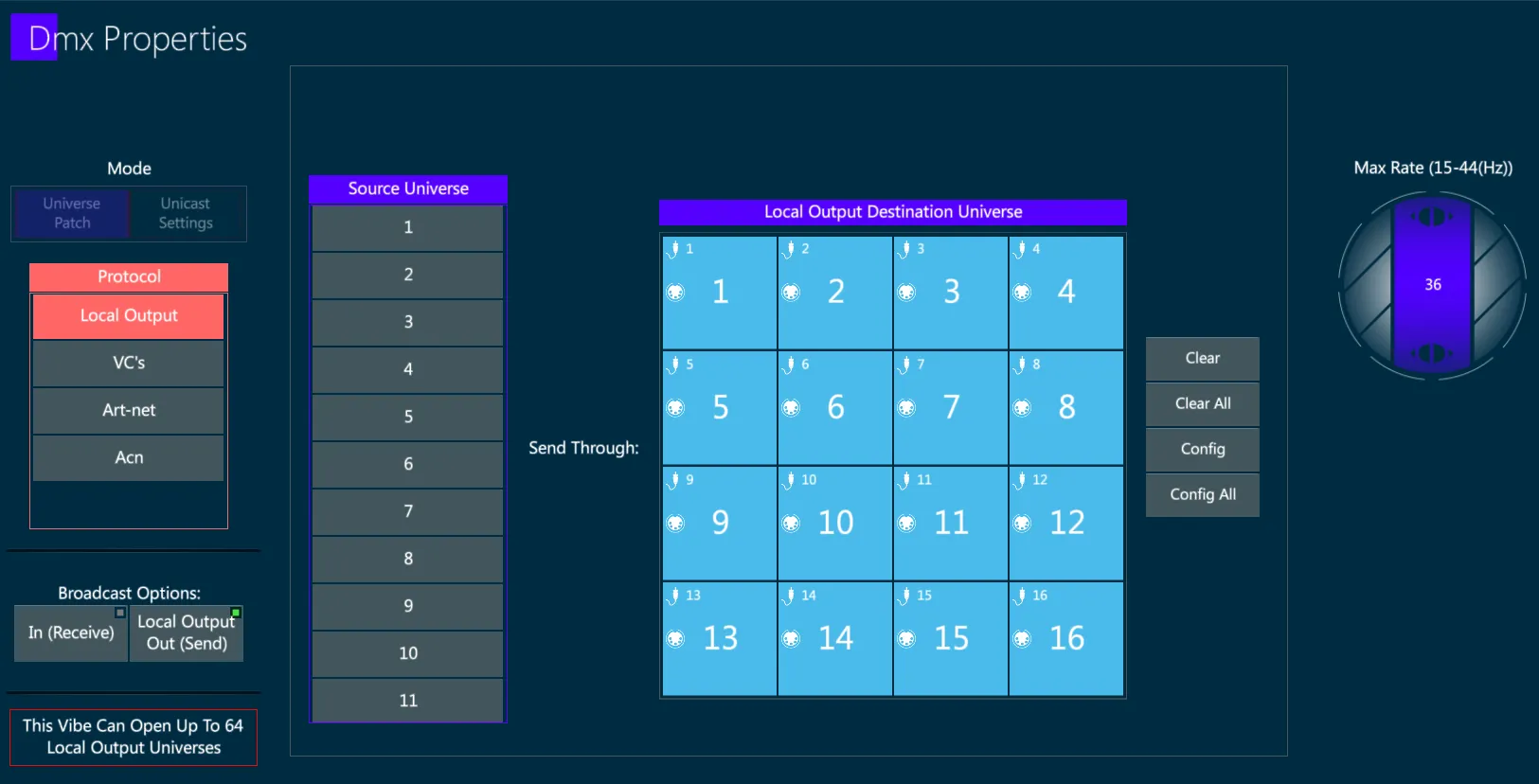Select destination universe tile 1

point(720,293)
